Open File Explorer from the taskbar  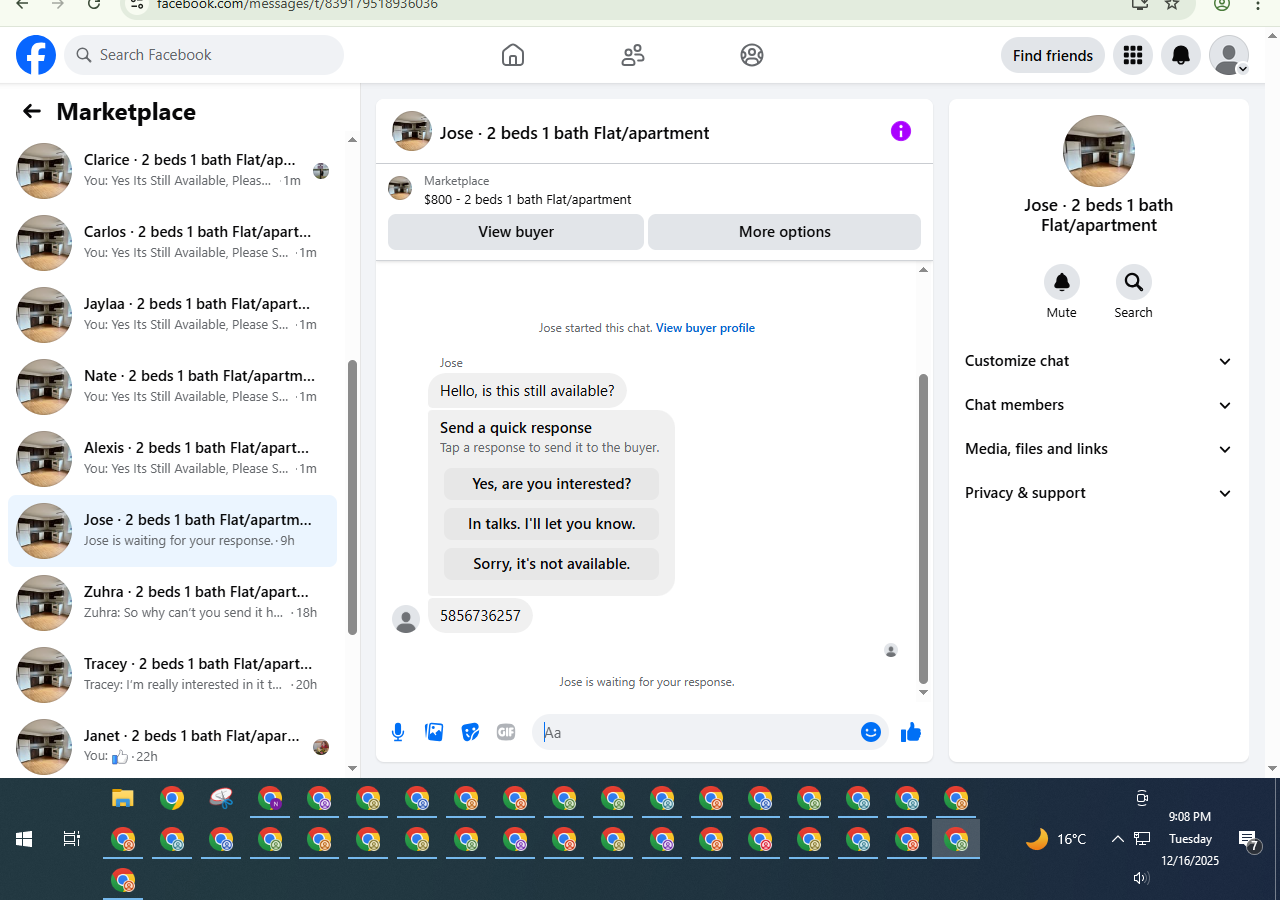pos(123,798)
